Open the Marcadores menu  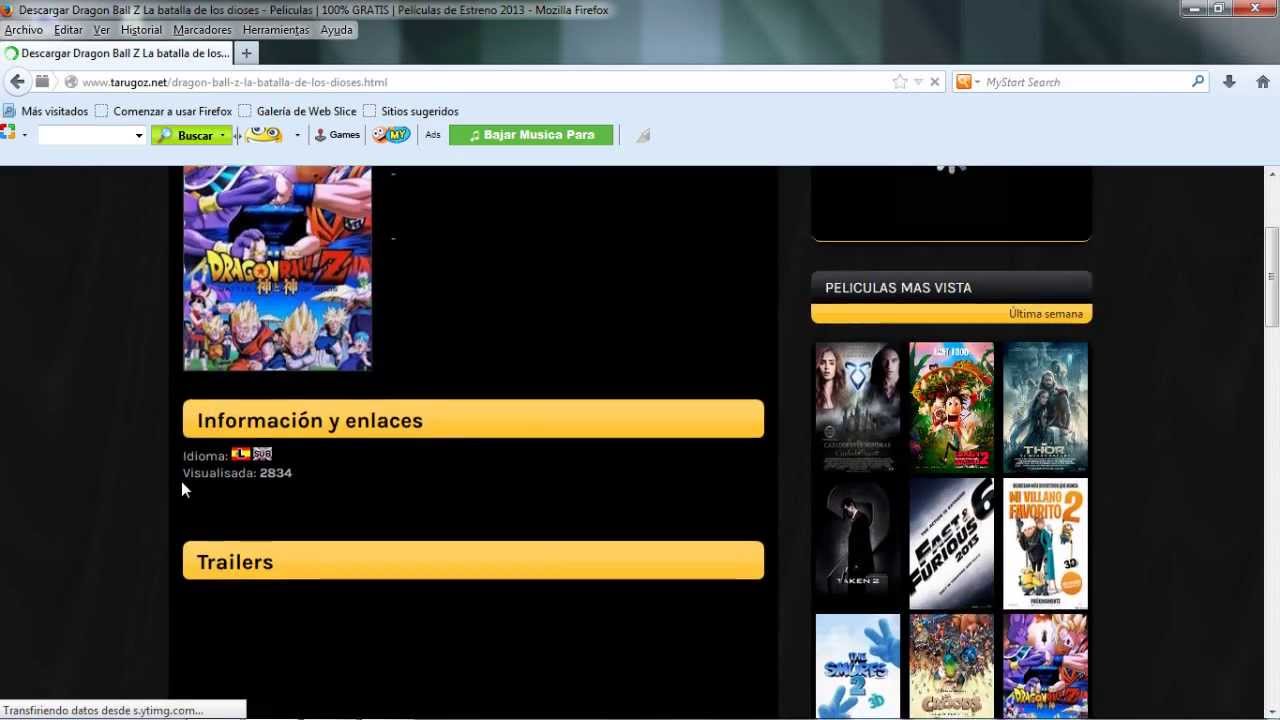pos(203,30)
